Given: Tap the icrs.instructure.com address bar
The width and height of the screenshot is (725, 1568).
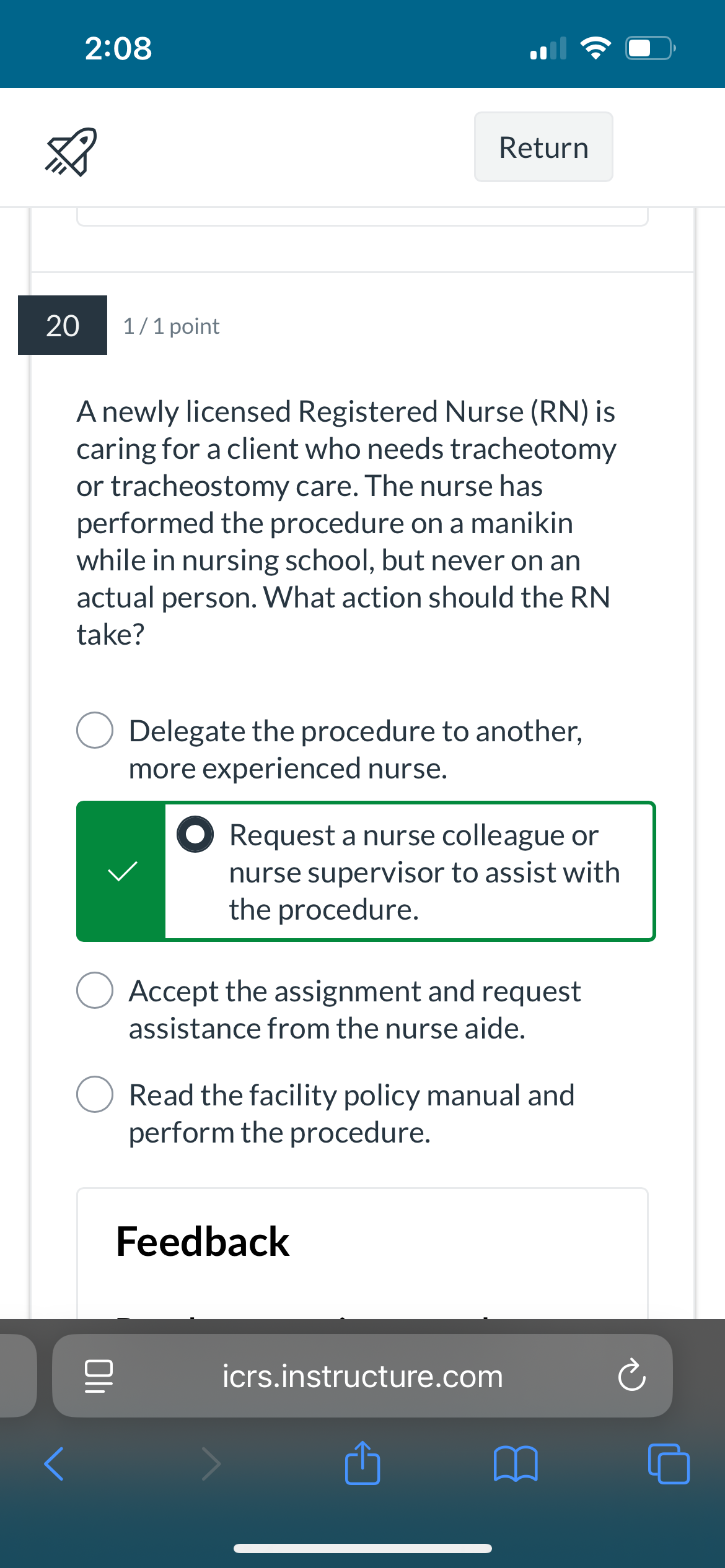Looking at the screenshot, I should click(362, 1375).
